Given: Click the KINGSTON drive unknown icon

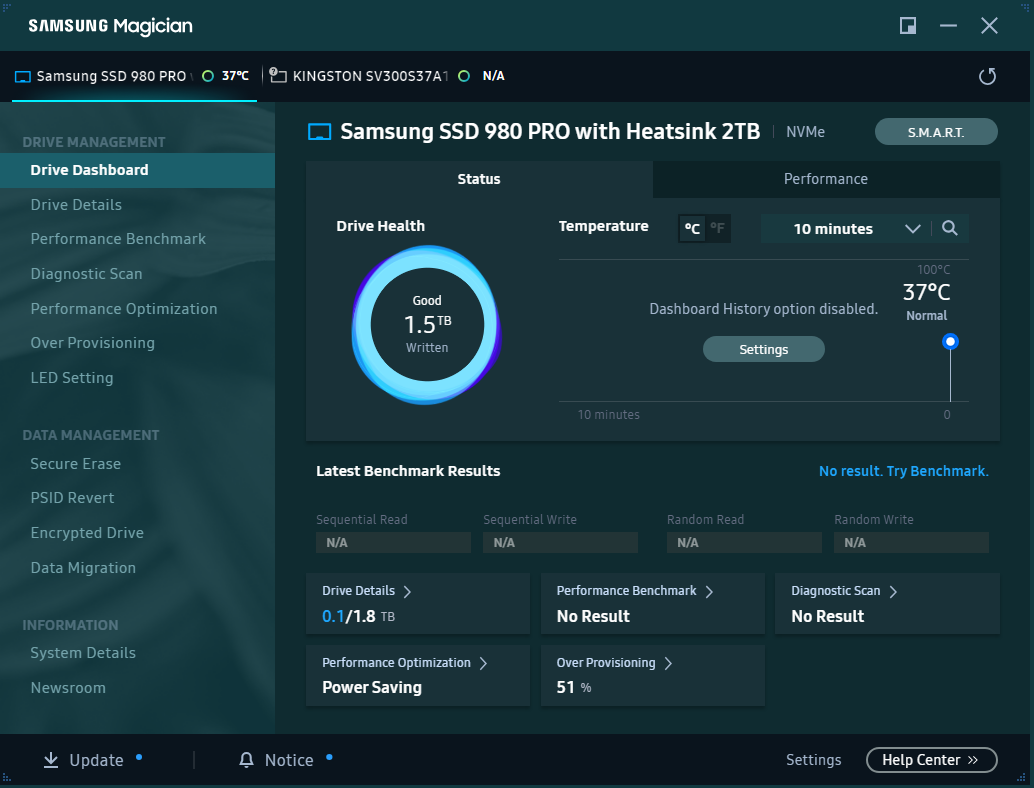Looking at the screenshot, I should [x=278, y=75].
